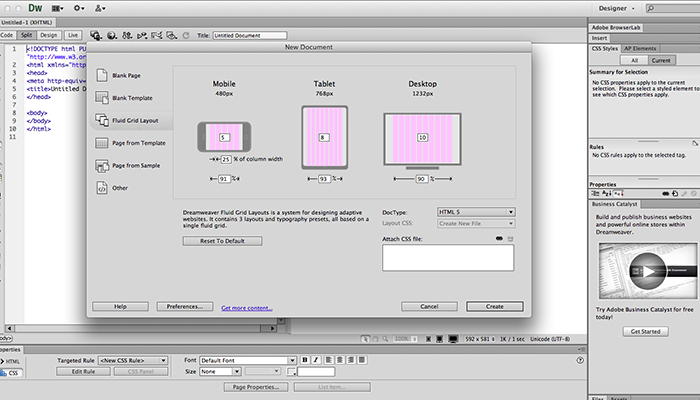Click the Refresh design view icon
The width and height of the screenshot is (700, 400).
coord(186,35)
